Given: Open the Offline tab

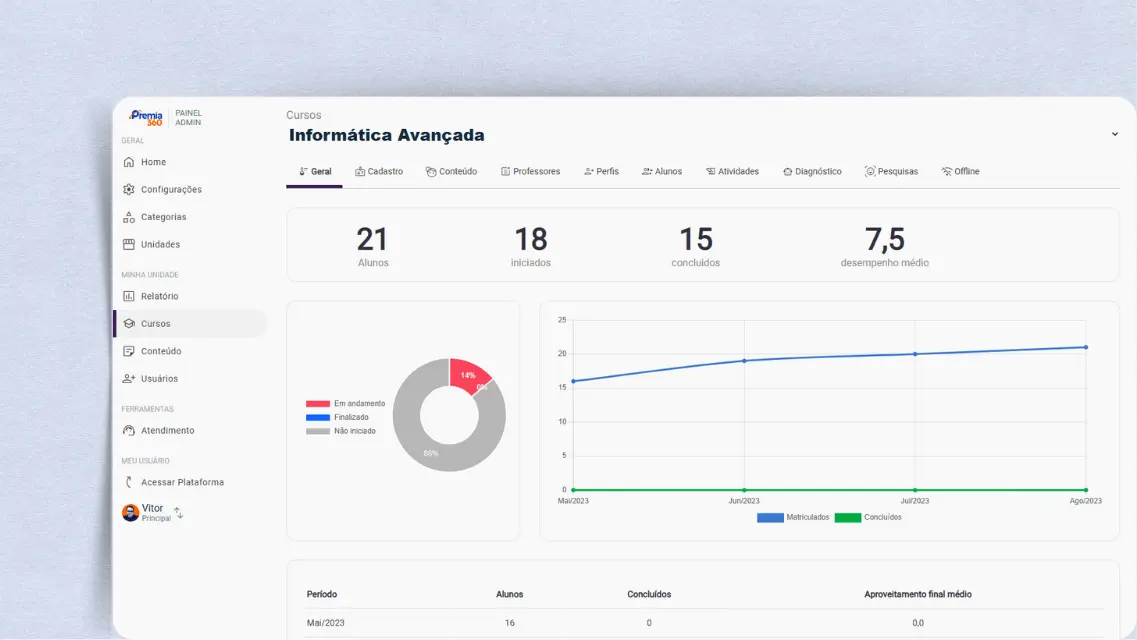Looking at the screenshot, I should 961,172.
